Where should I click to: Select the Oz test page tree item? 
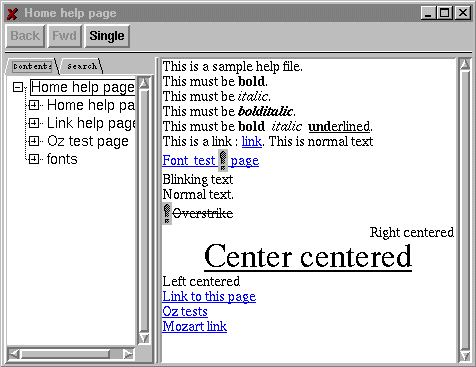(88, 141)
